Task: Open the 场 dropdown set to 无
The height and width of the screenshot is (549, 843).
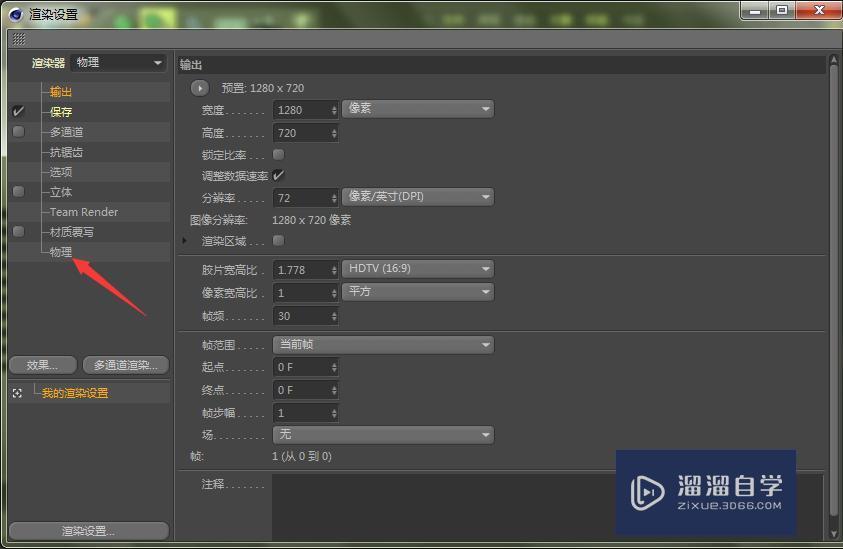Action: (x=383, y=434)
